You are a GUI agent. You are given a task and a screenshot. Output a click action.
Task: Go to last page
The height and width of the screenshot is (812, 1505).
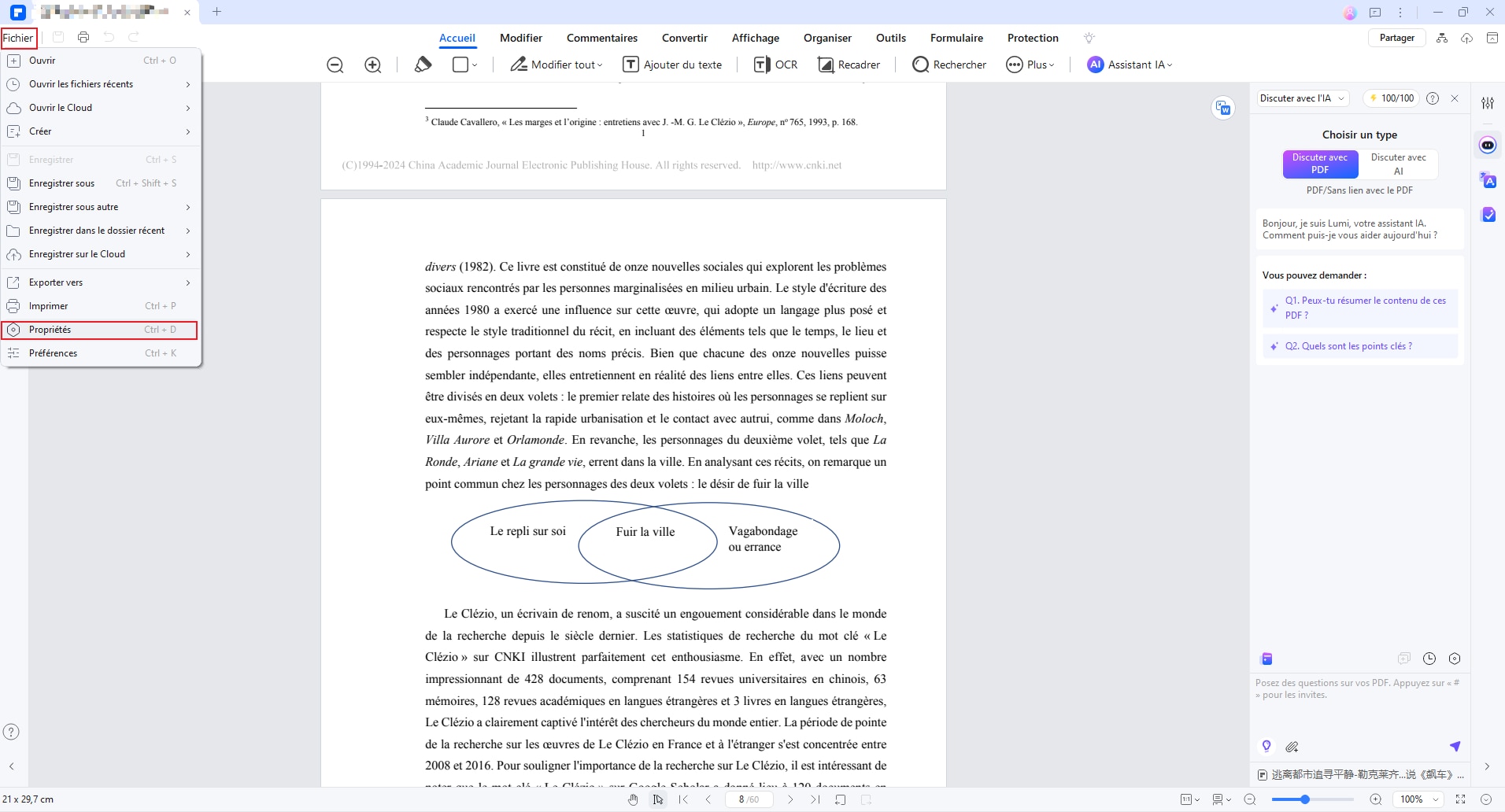tap(815, 799)
